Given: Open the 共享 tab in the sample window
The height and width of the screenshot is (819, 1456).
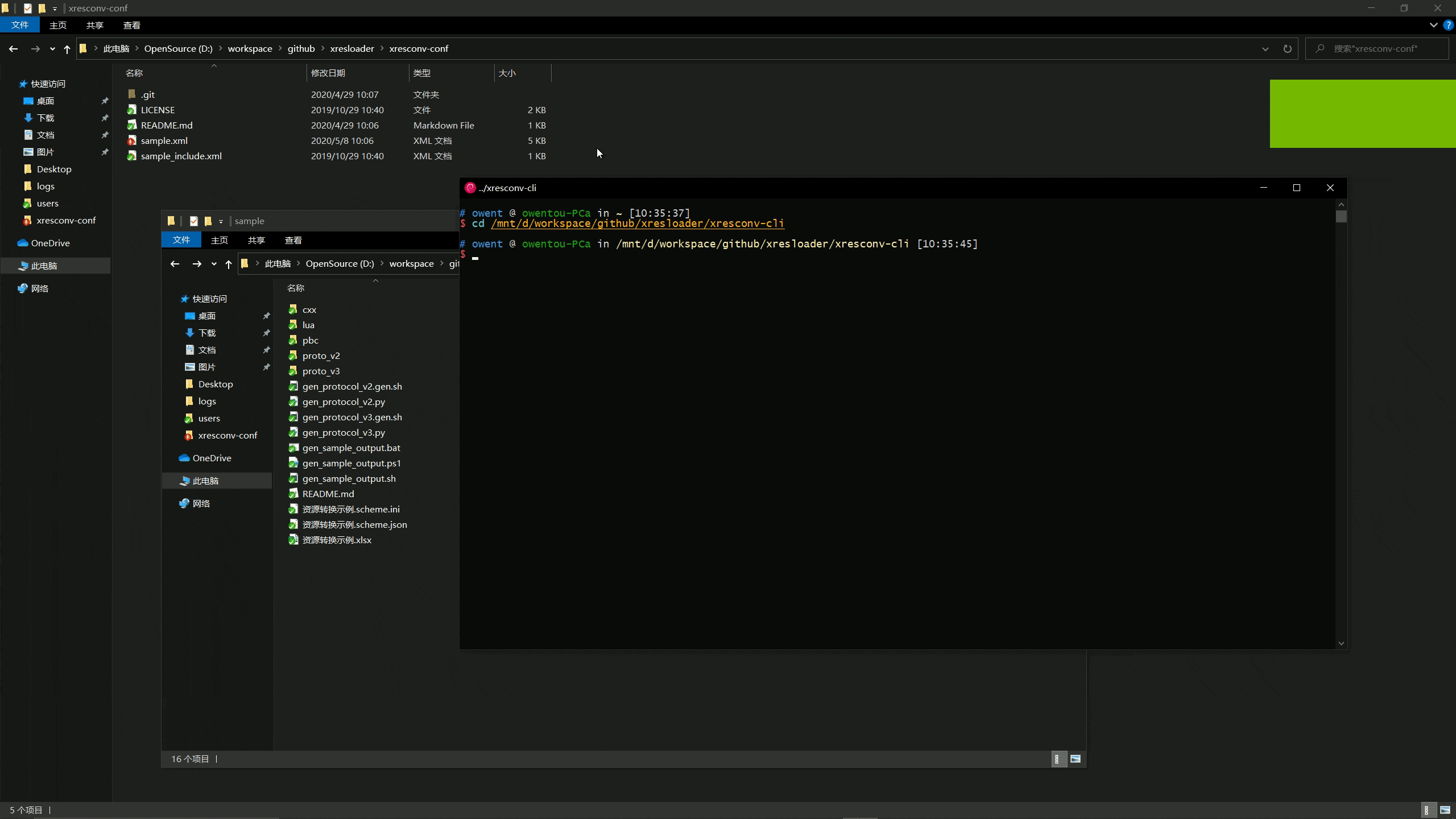Looking at the screenshot, I should pyautogui.click(x=256, y=240).
